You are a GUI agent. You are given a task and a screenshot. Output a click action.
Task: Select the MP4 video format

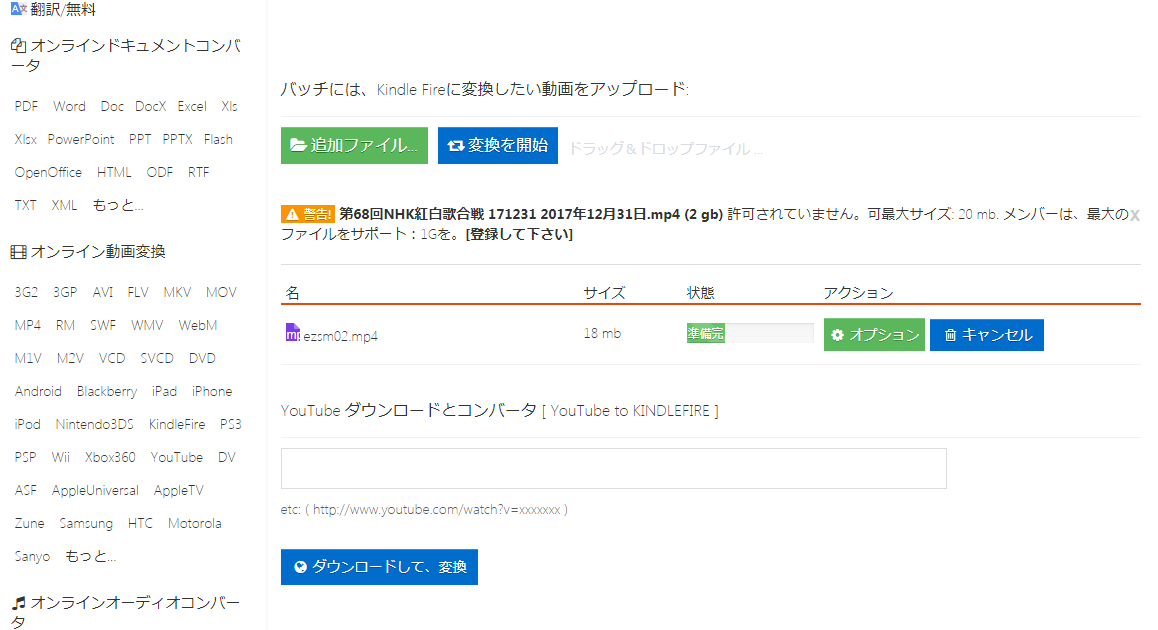(x=27, y=325)
